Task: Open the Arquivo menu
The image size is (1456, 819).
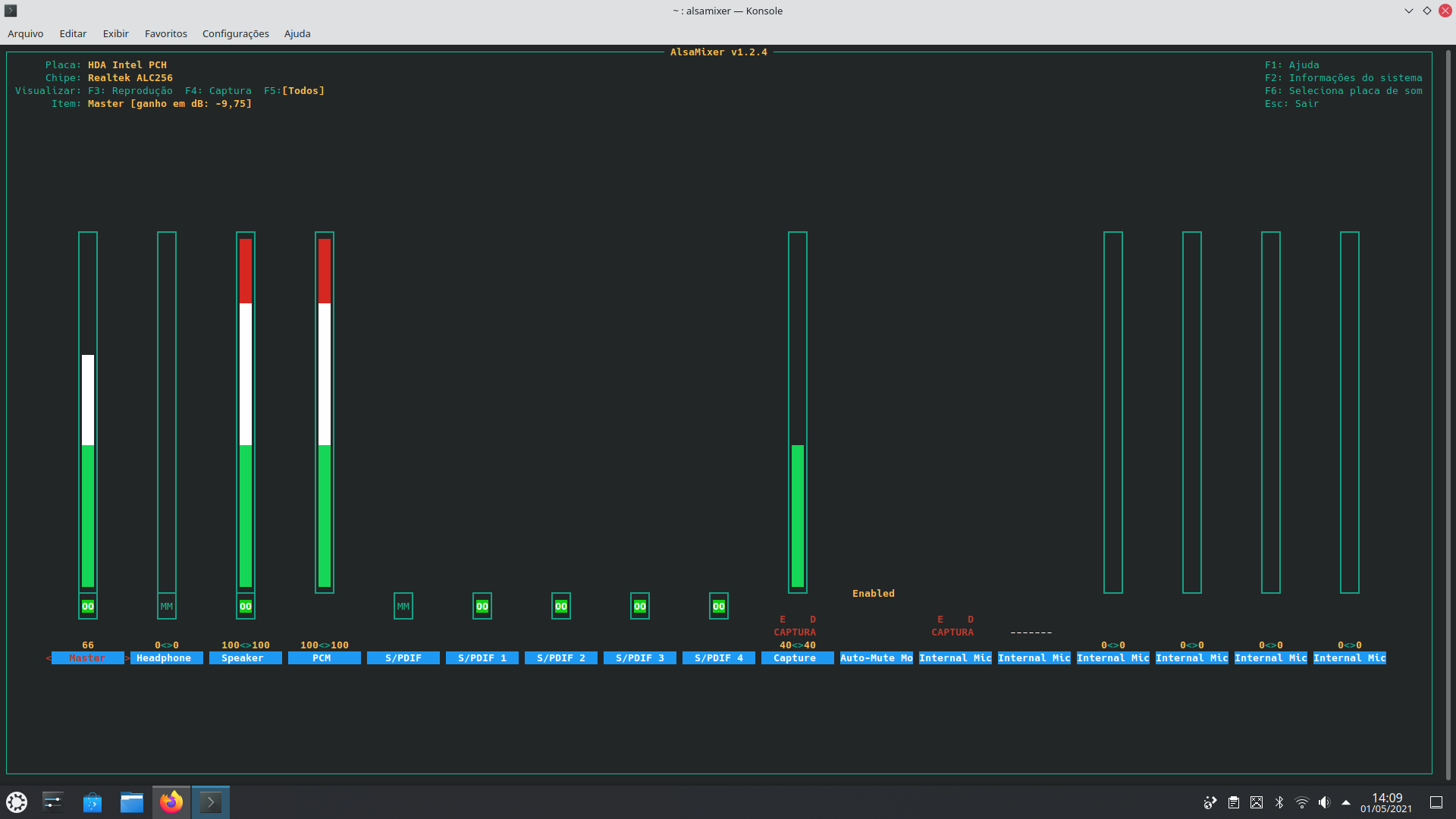Action: [x=26, y=33]
